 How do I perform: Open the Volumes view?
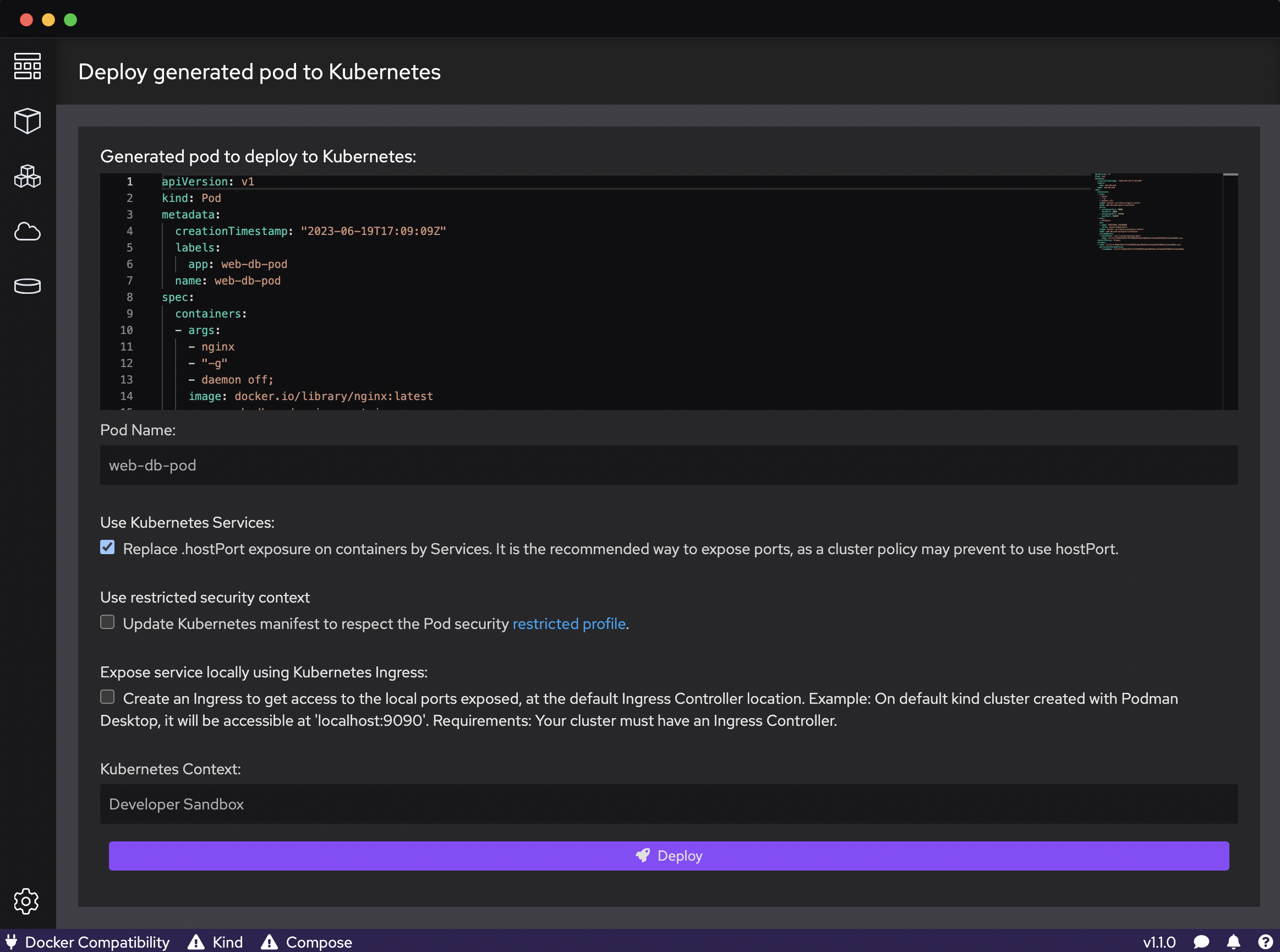[27, 286]
